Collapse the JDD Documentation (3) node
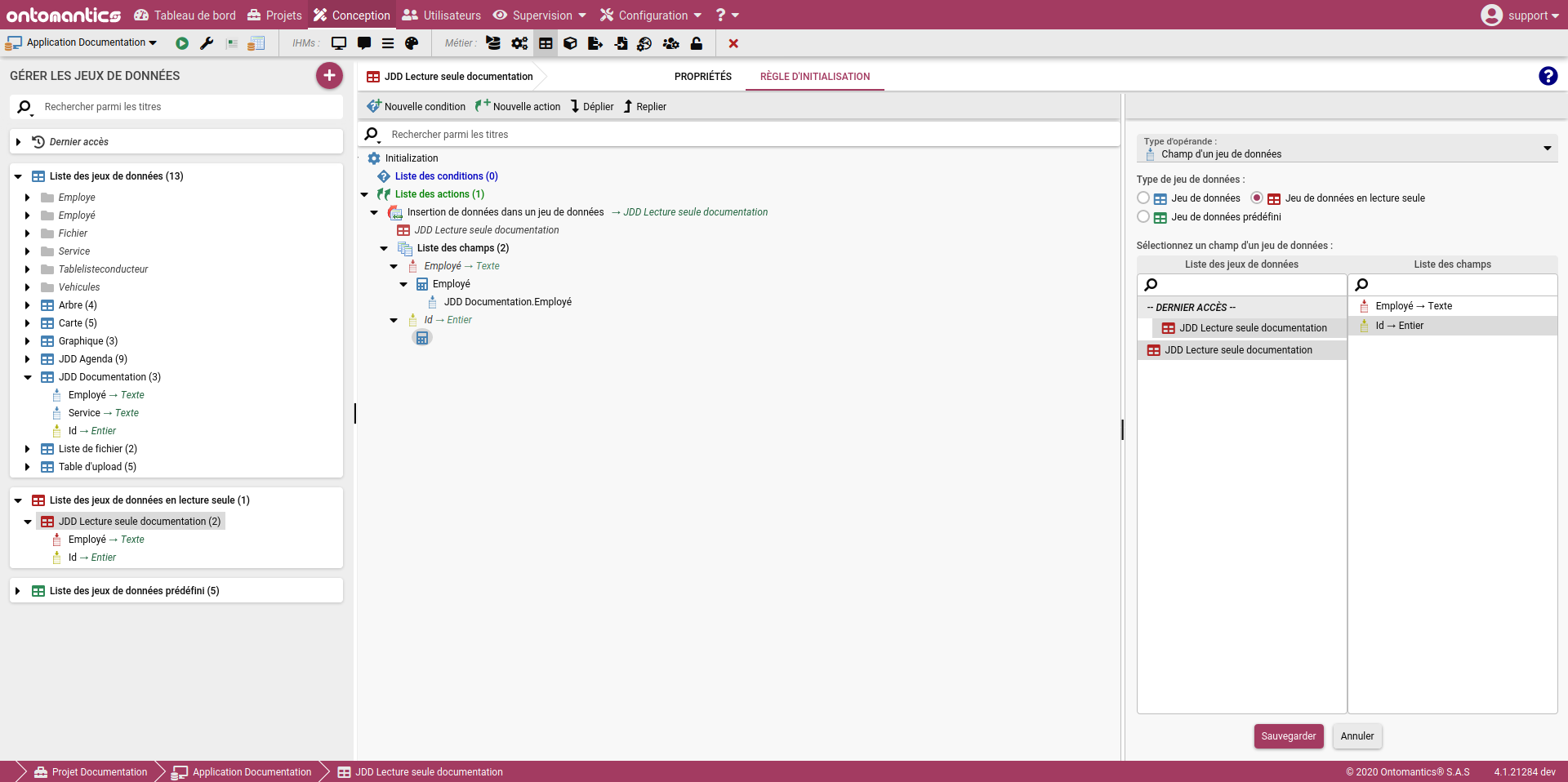The image size is (1568, 782). pos(28,377)
